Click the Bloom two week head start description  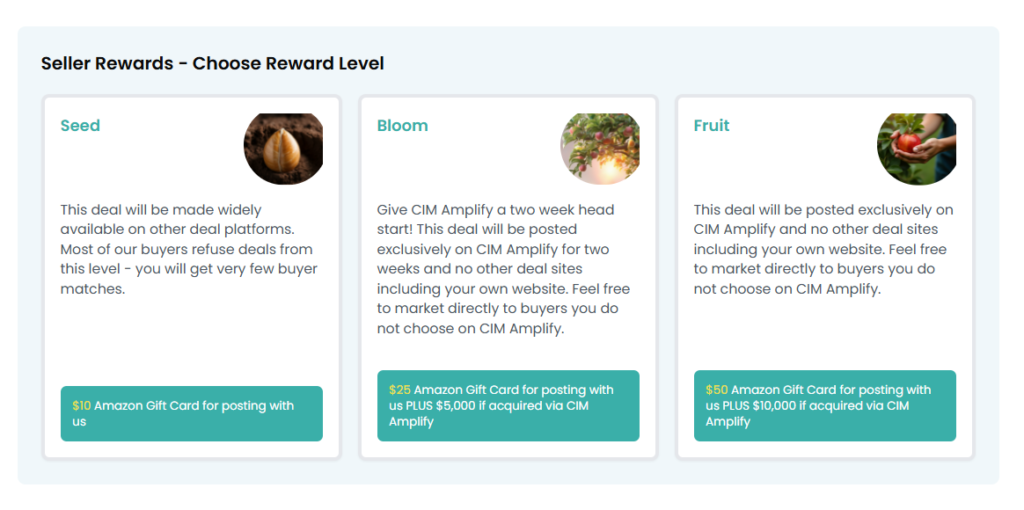tap(504, 269)
